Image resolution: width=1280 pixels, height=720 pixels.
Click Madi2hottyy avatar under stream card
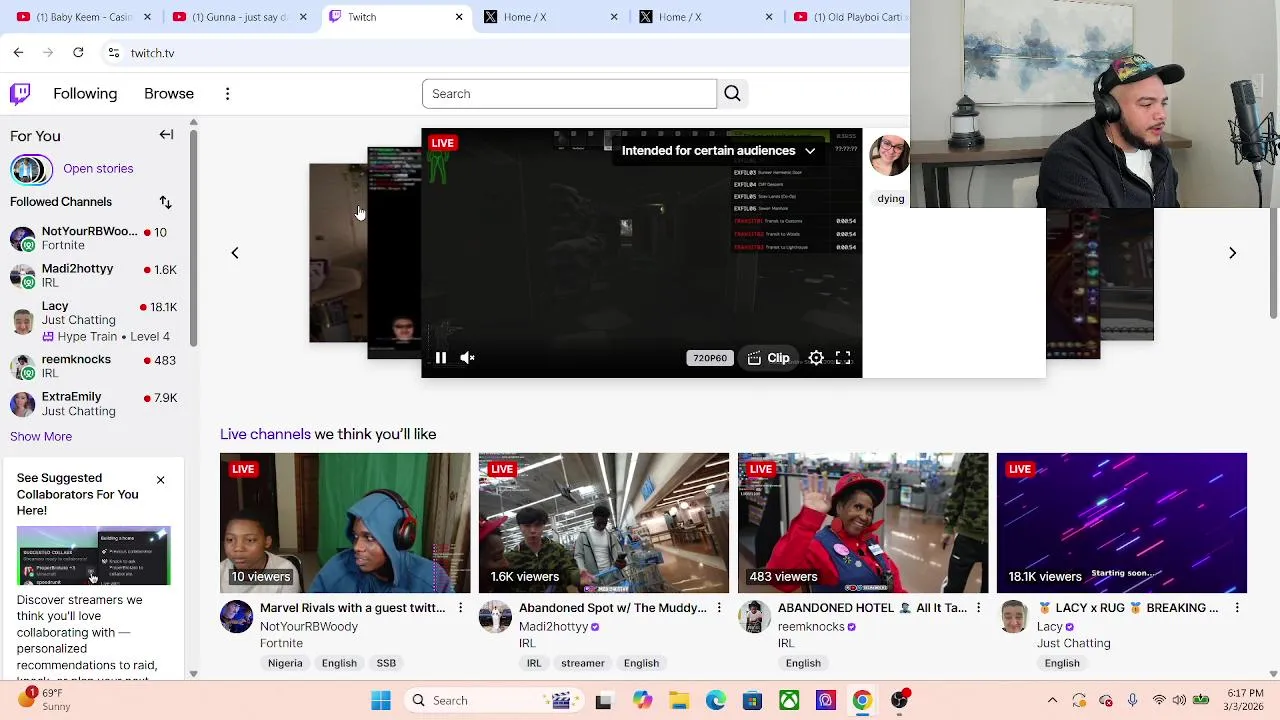pos(495,617)
